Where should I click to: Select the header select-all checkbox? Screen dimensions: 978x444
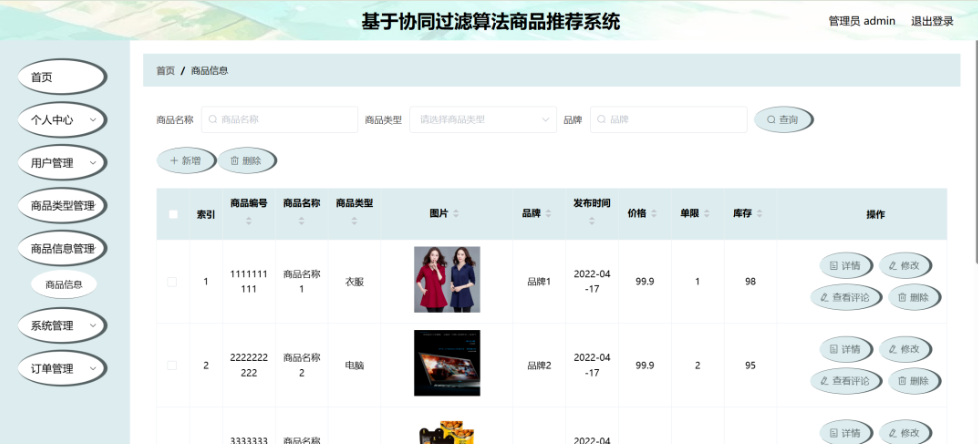tap(173, 214)
